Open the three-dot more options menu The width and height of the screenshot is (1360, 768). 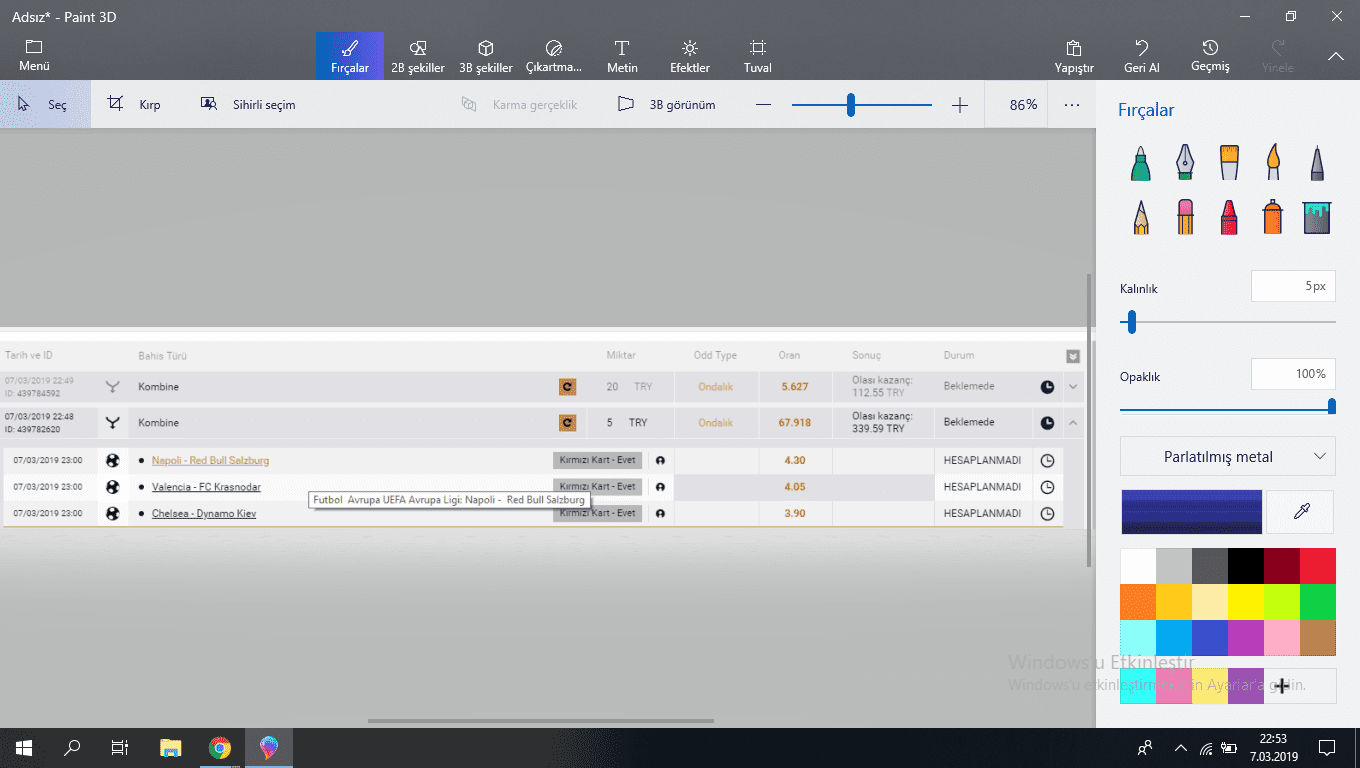[1072, 104]
